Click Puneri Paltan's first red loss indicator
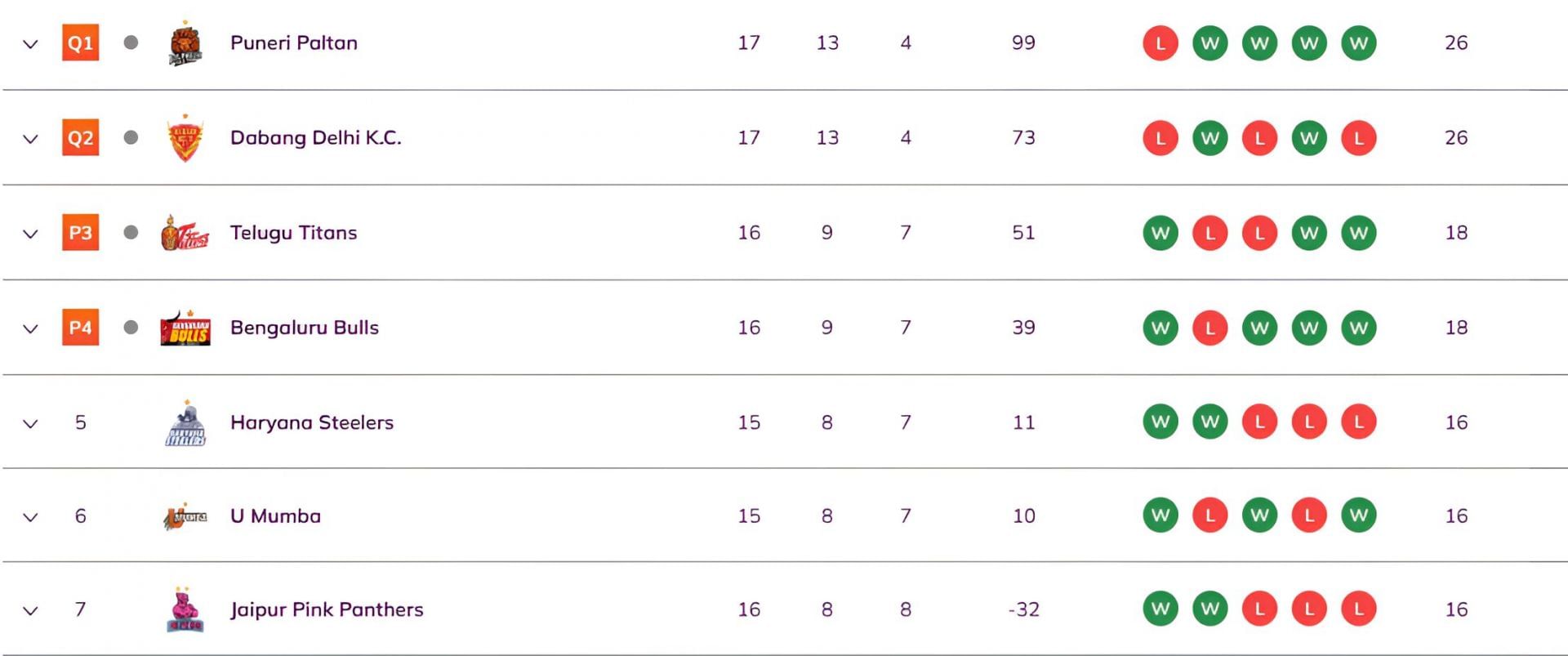The height and width of the screenshot is (656, 1568). pos(1160,43)
